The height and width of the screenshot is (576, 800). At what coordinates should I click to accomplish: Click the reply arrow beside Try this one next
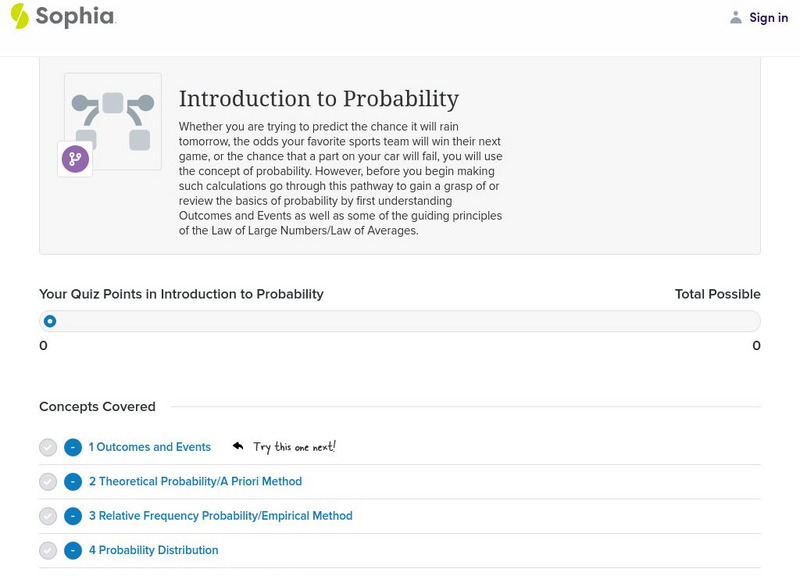click(238, 446)
